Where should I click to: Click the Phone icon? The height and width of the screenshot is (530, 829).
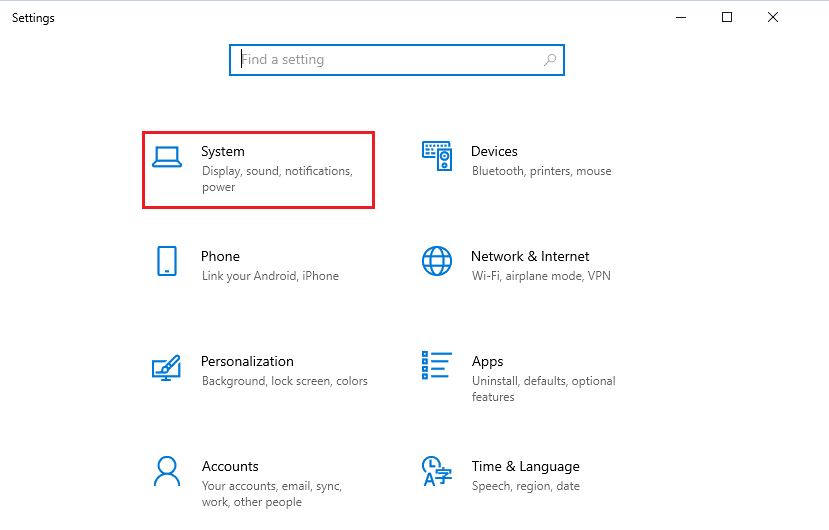pyautogui.click(x=167, y=261)
